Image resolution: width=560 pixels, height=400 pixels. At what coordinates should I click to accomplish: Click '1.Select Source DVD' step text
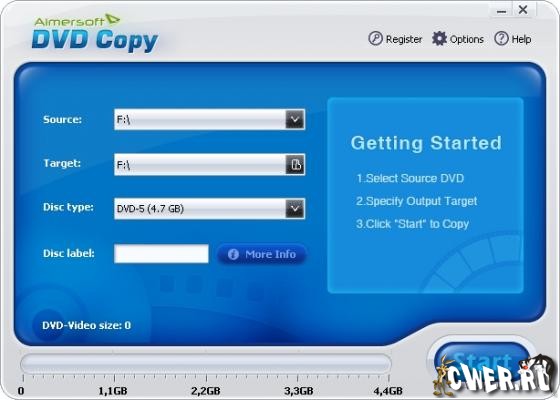(410, 178)
